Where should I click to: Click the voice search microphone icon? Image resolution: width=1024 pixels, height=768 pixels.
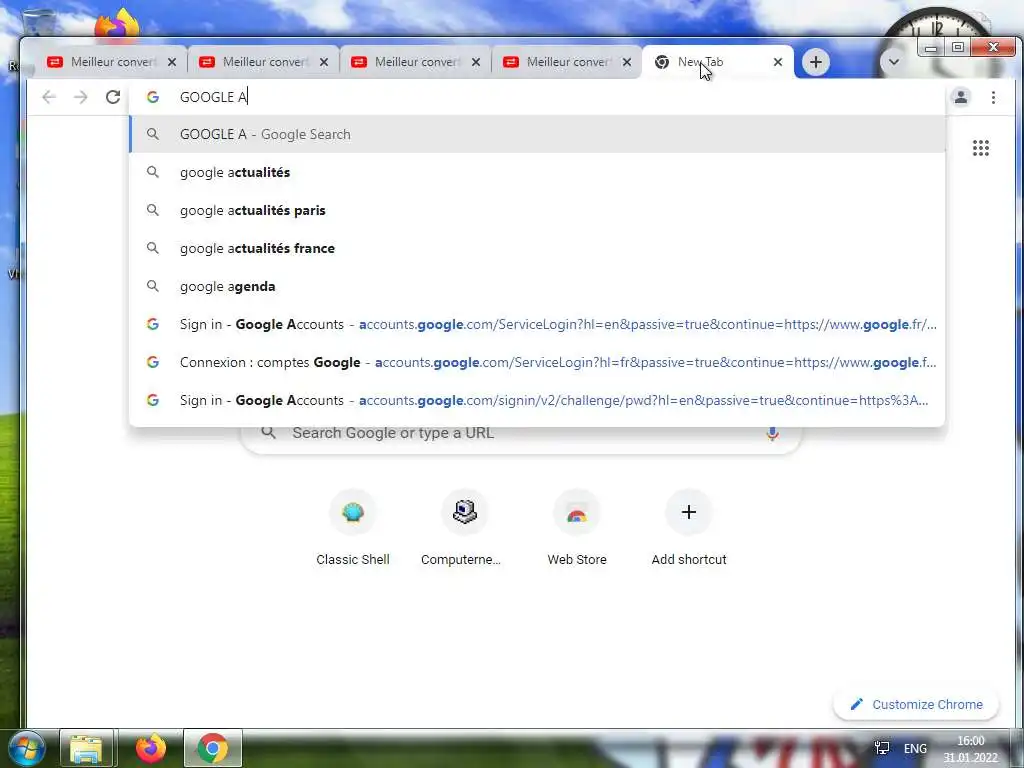[772, 433]
